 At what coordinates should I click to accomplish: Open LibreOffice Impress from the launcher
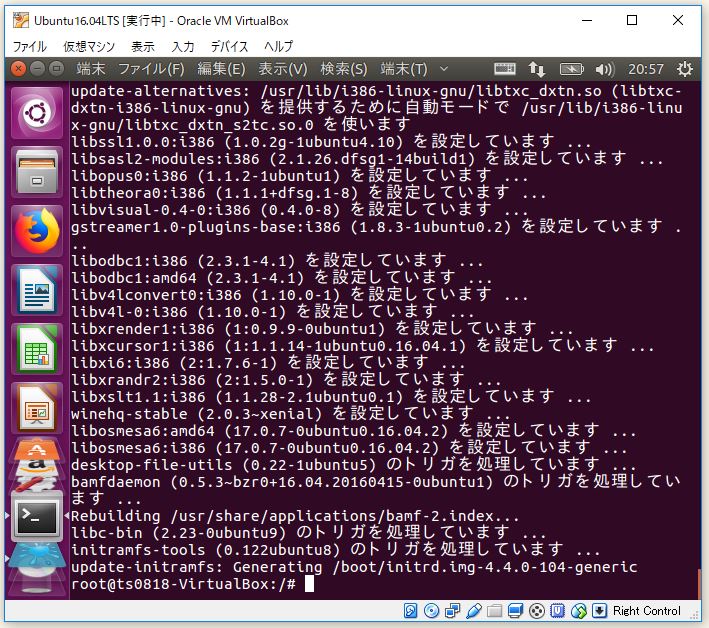click(x=37, y=408)
